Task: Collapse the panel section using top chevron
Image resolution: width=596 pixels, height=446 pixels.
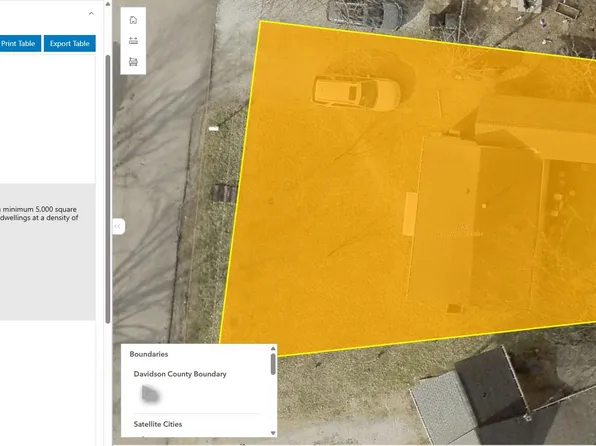Action: point(91,14)
